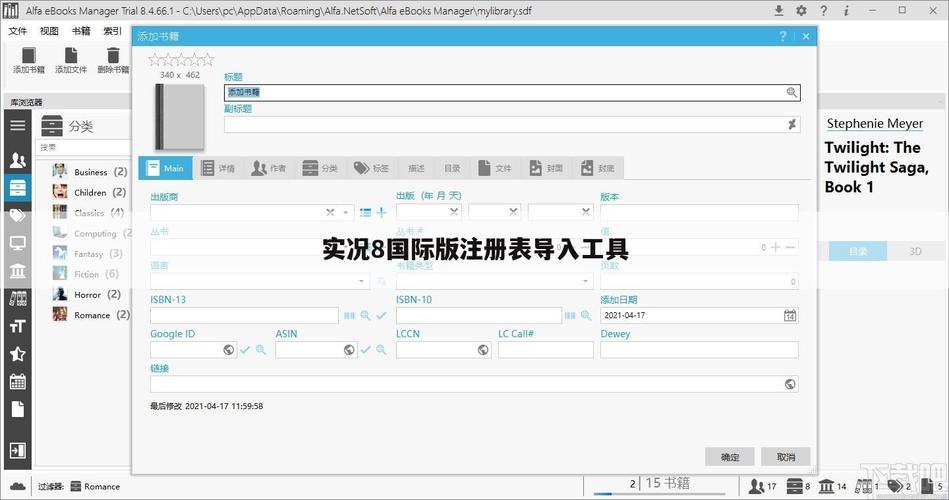Switch to the 详情 tab

pos(218,168)
